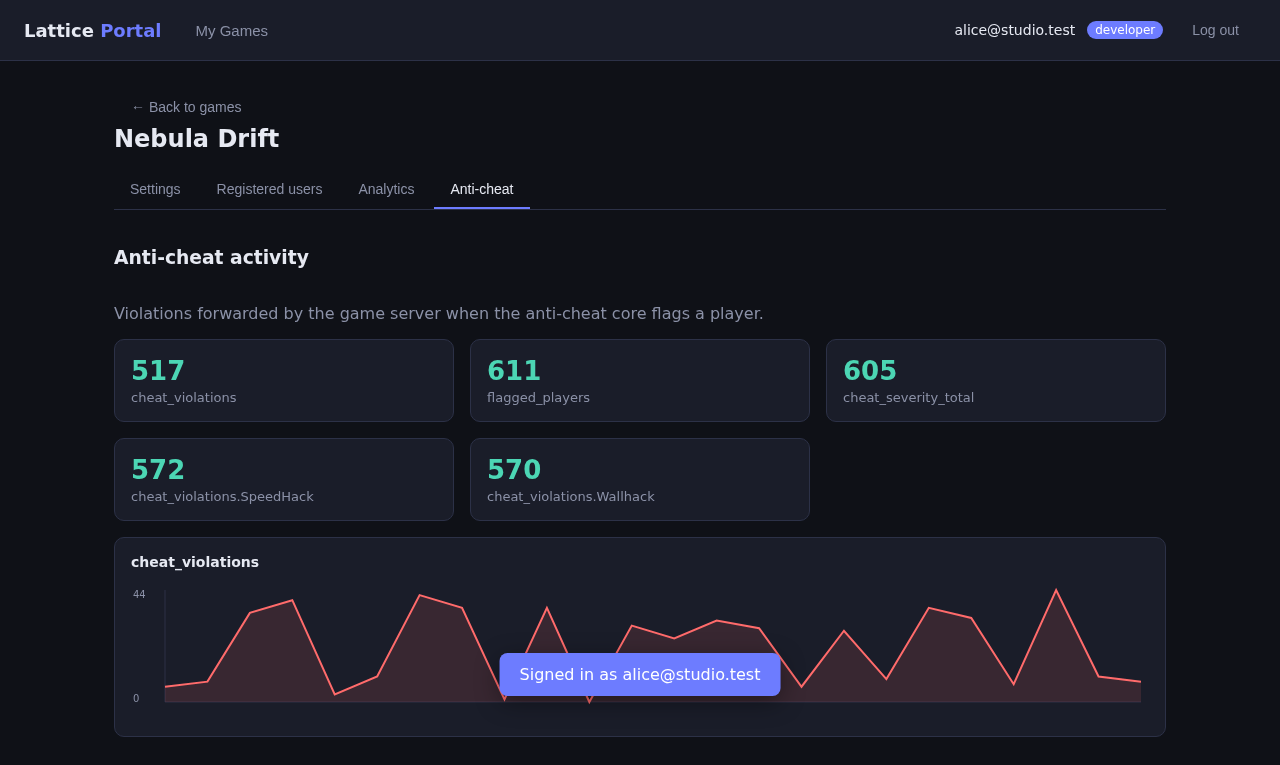Select the cheat_violations.Wallhack card

pos(640,479)
